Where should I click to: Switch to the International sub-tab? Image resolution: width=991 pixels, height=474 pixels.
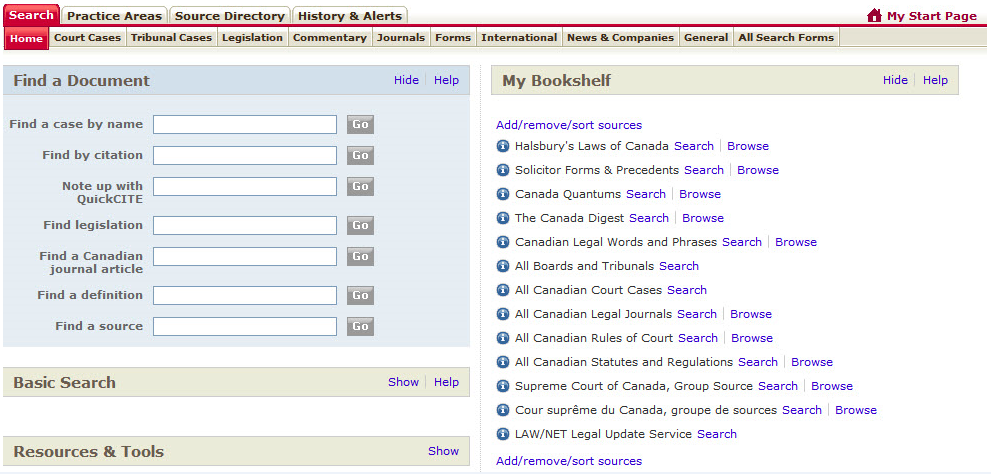(x=519, y=38)
